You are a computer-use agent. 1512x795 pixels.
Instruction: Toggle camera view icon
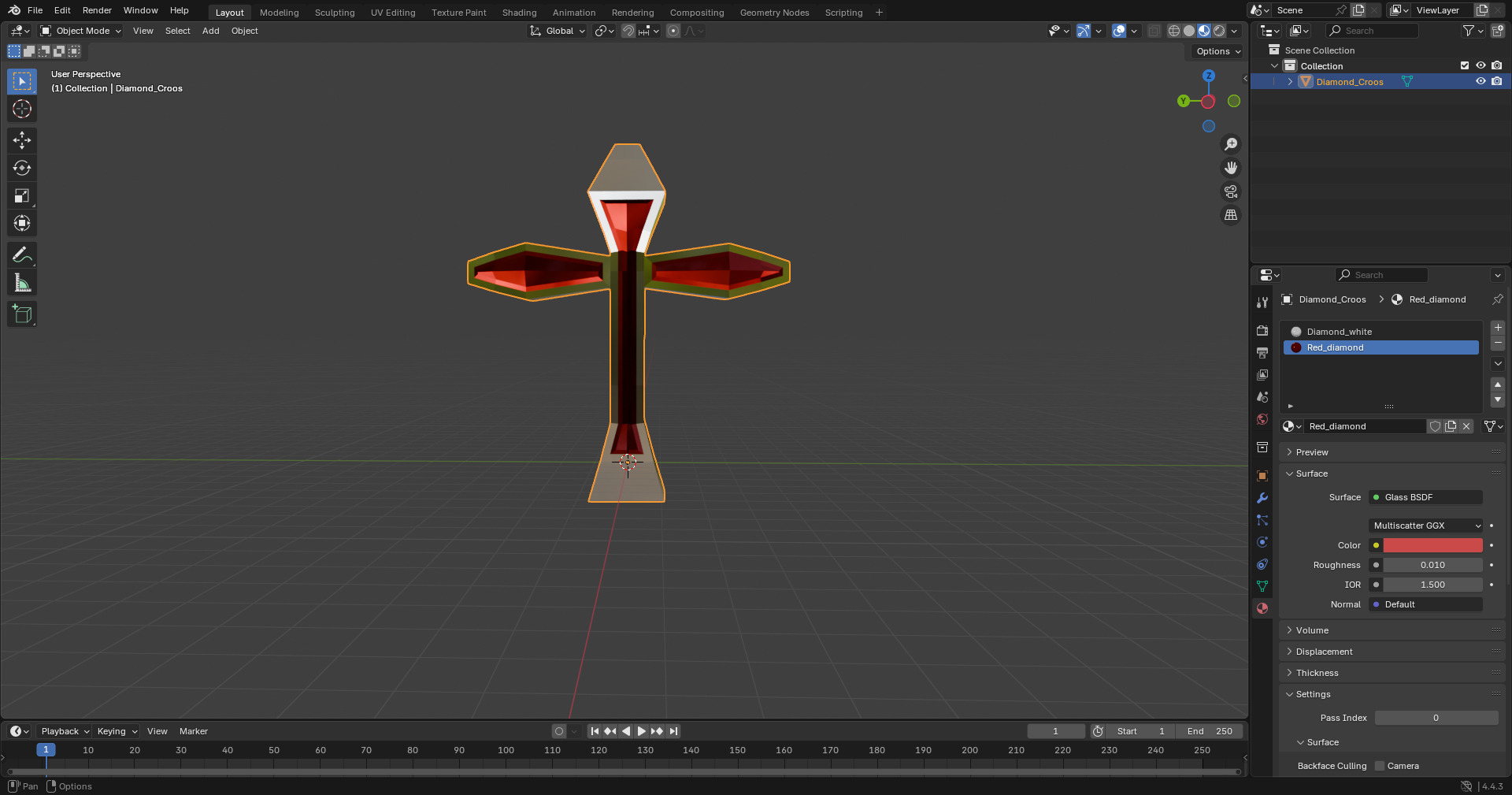coord(1231,191)
